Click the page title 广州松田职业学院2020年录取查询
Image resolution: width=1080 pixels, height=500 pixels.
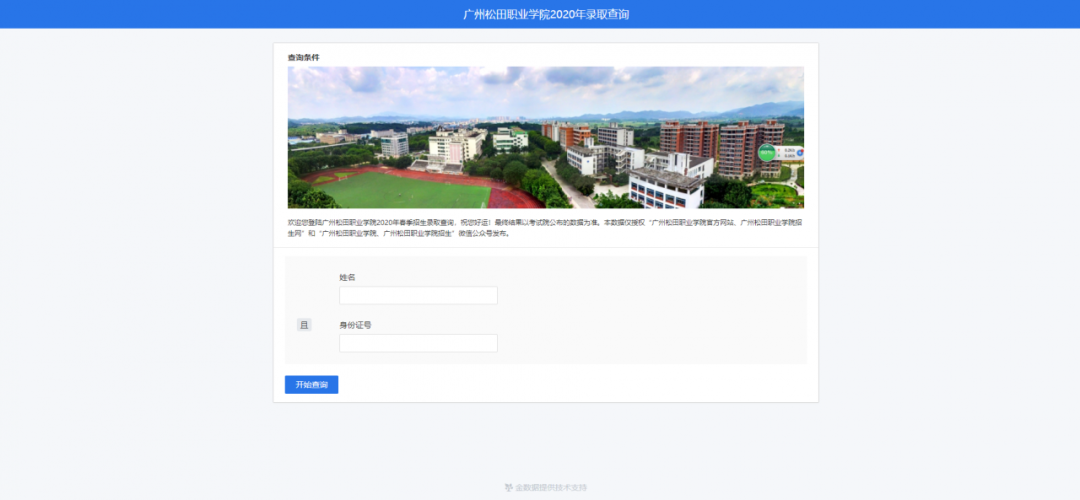tap(546, 14)
